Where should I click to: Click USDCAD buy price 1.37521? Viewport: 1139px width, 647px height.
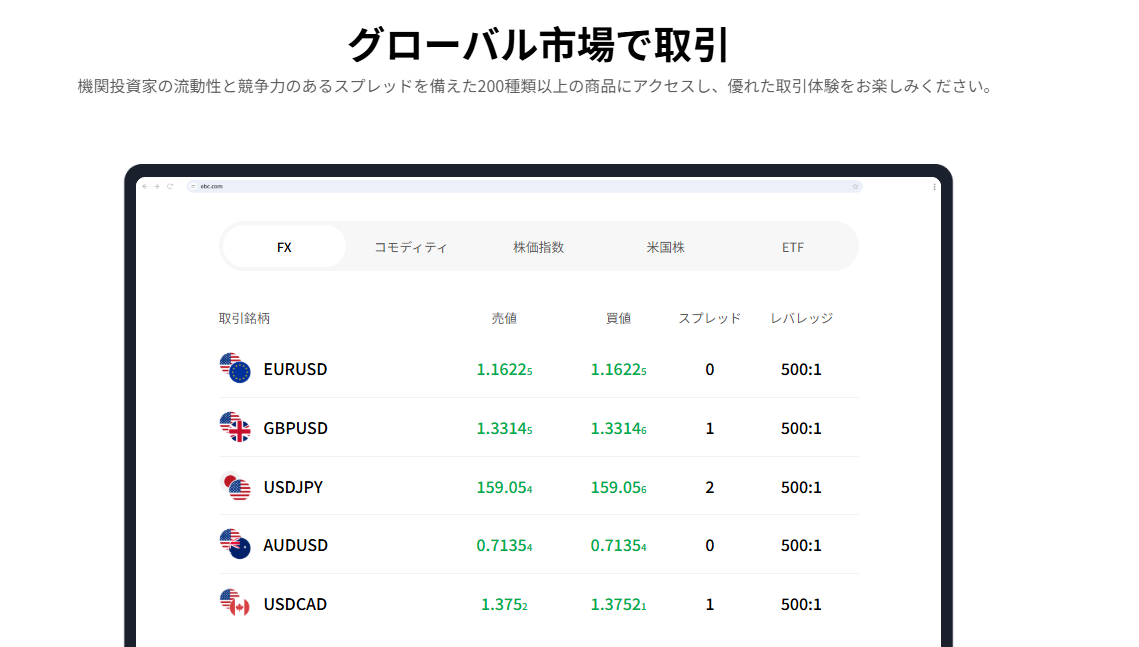pos(618,604)
